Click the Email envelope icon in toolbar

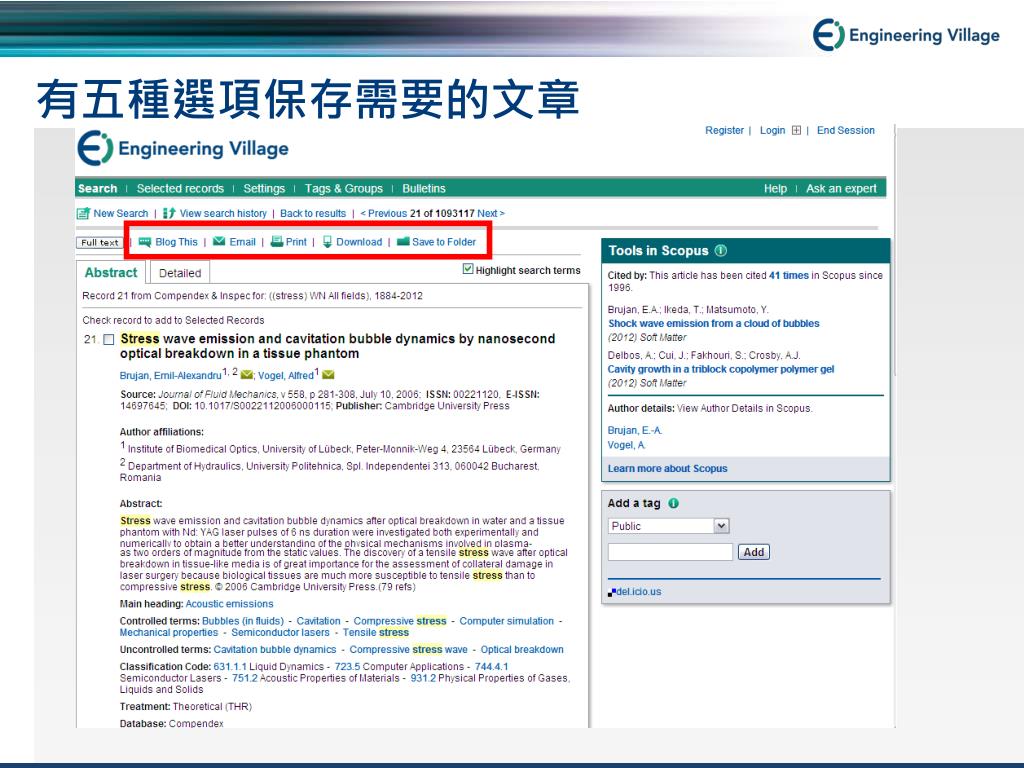click(219, 242)
